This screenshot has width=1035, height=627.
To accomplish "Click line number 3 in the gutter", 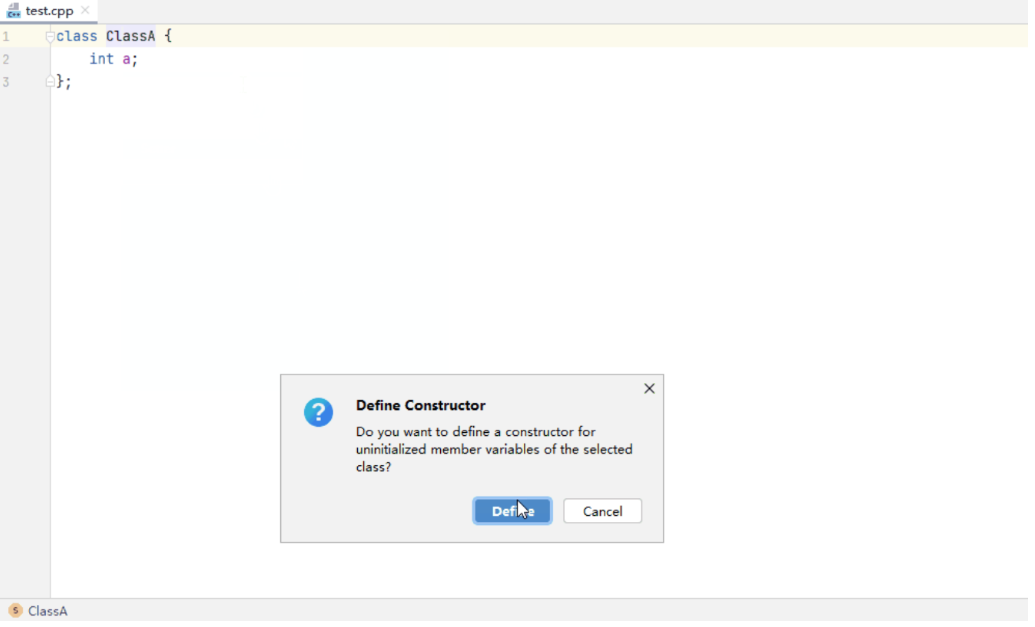I will [x=6, y=82].
